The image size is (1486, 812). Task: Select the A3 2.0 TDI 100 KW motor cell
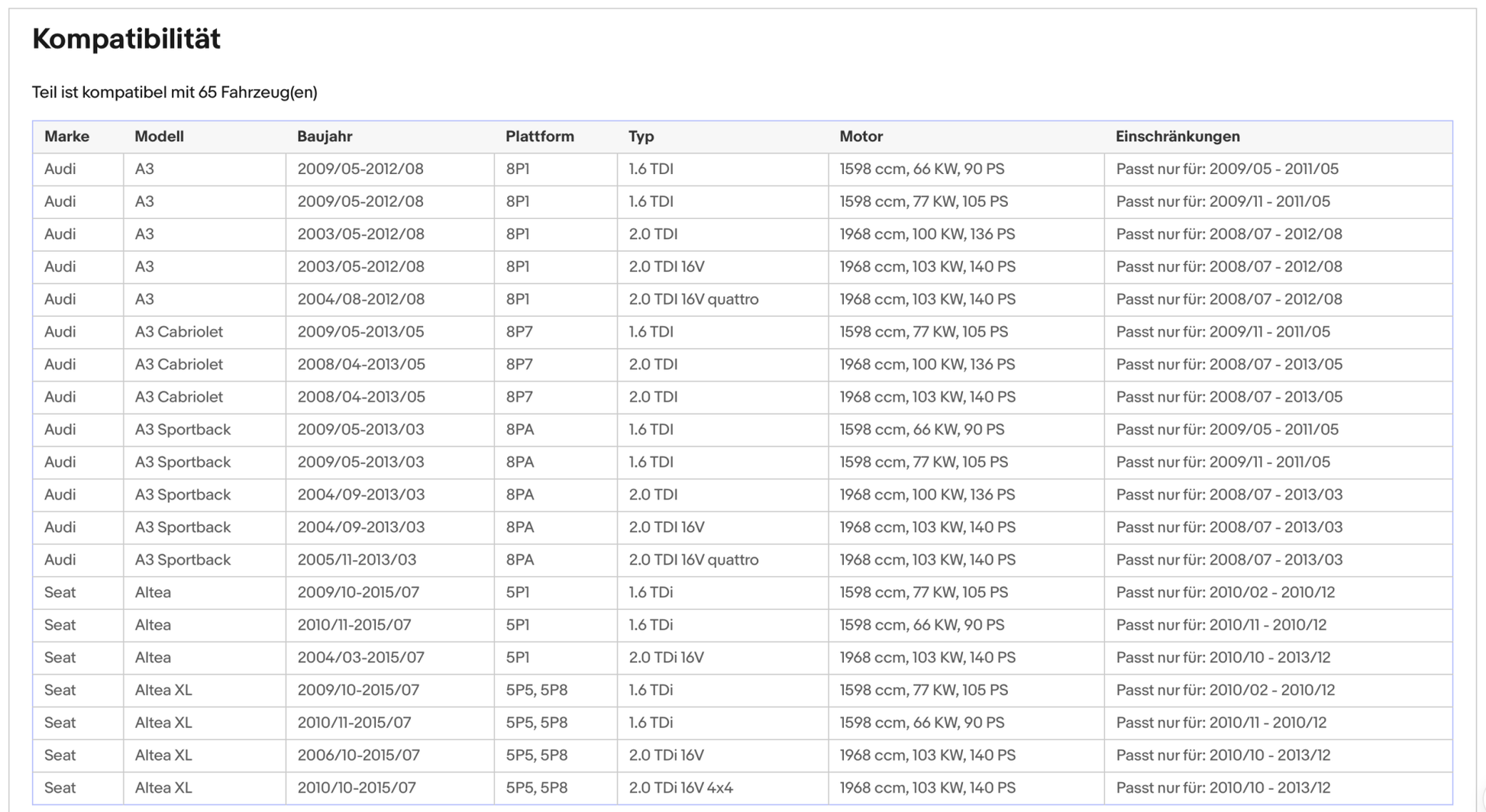tap(966, 234)
